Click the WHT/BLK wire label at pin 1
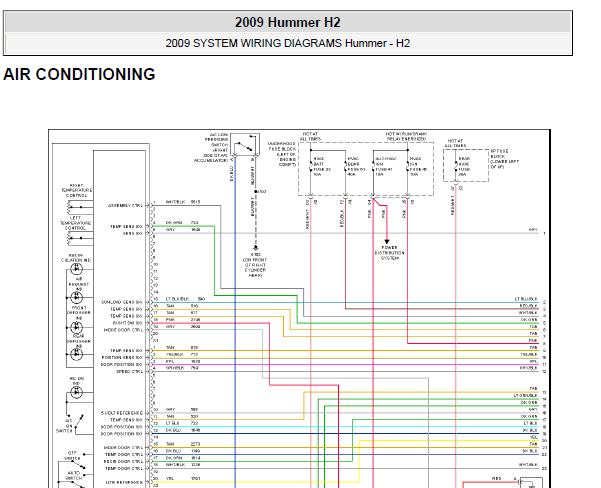 (176, 202)
